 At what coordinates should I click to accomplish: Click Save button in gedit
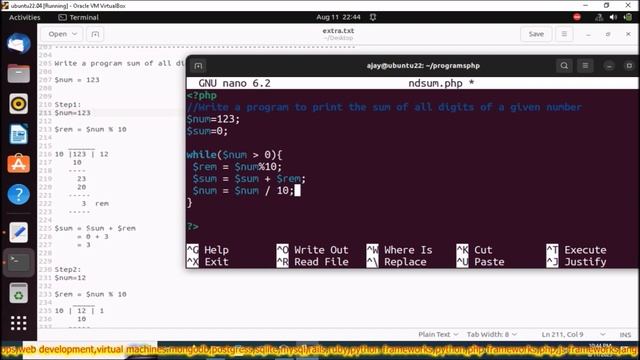click(536, 34)
